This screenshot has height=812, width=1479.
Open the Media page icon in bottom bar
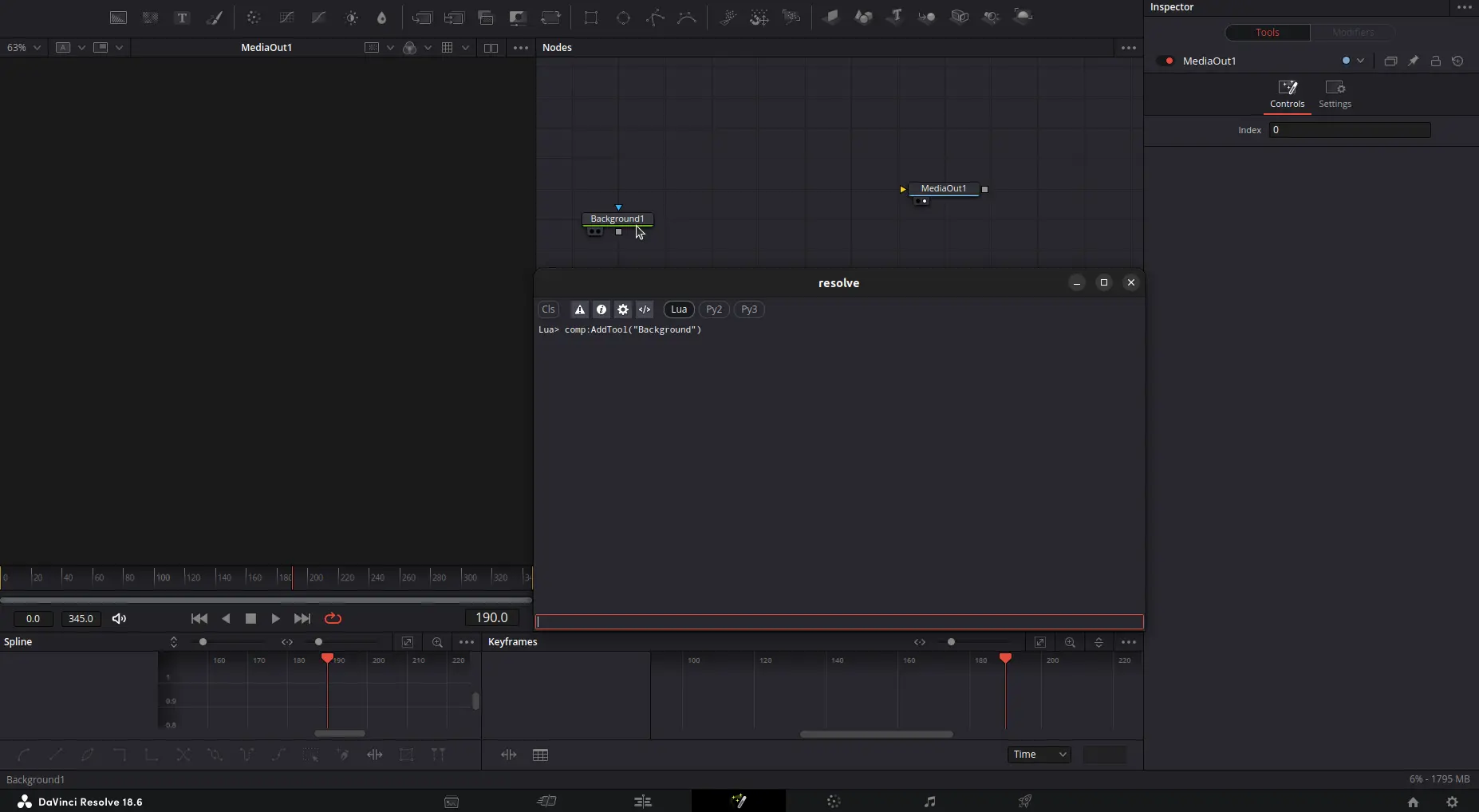coord(452,802)
